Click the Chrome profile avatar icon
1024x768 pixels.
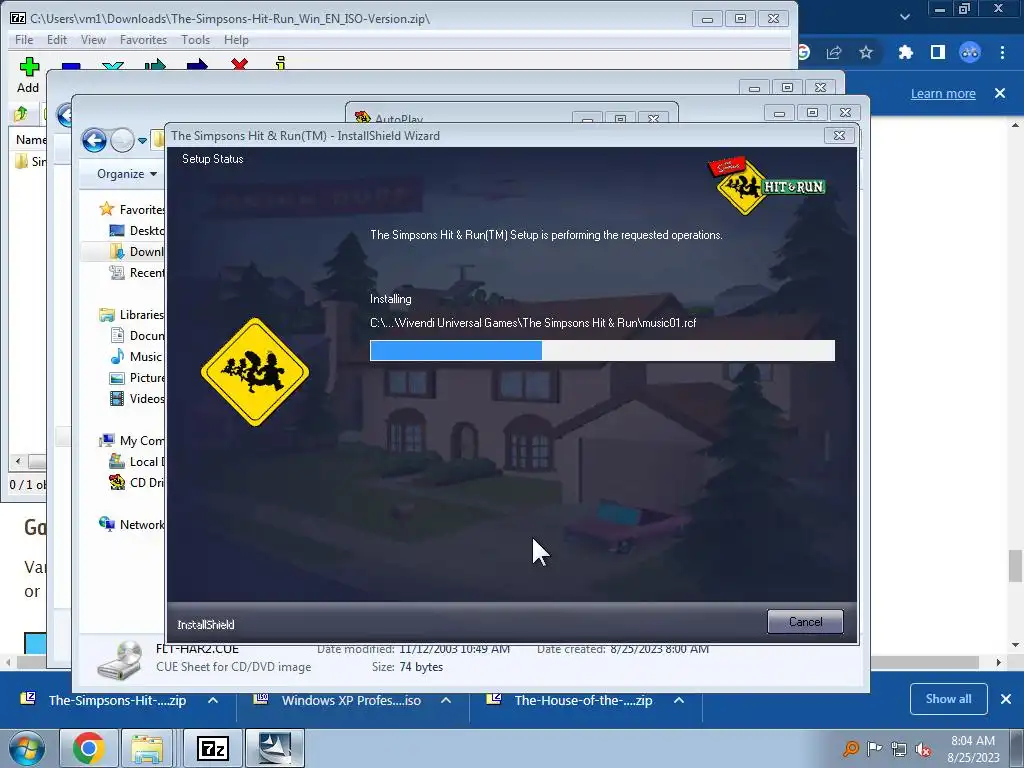(x=970, y=52)
